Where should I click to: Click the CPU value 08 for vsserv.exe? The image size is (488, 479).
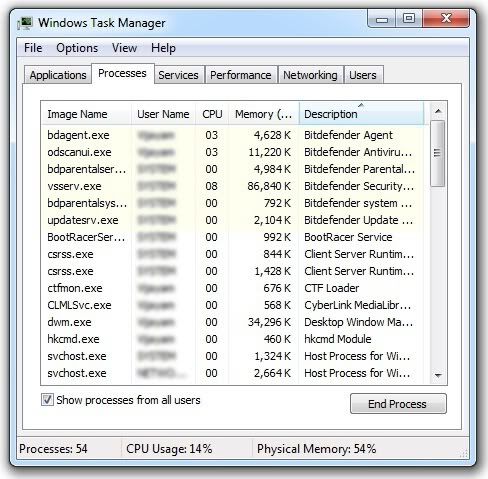pyautogui.click(x=211, y=186)
